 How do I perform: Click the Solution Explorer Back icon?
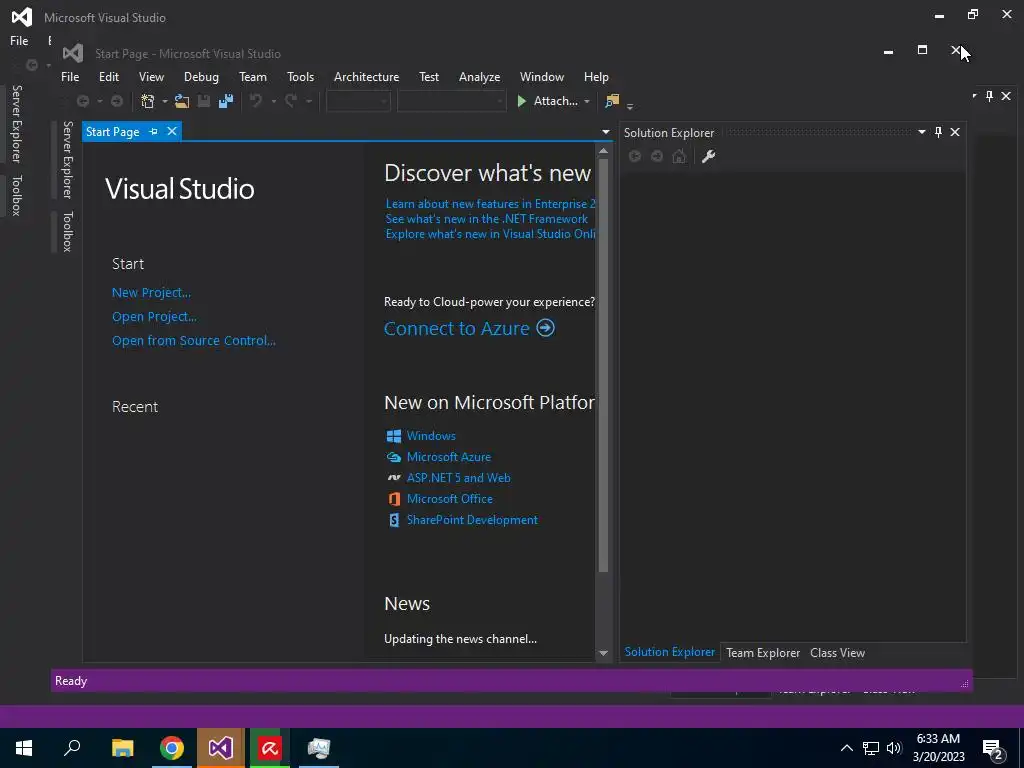click(635, 156)
